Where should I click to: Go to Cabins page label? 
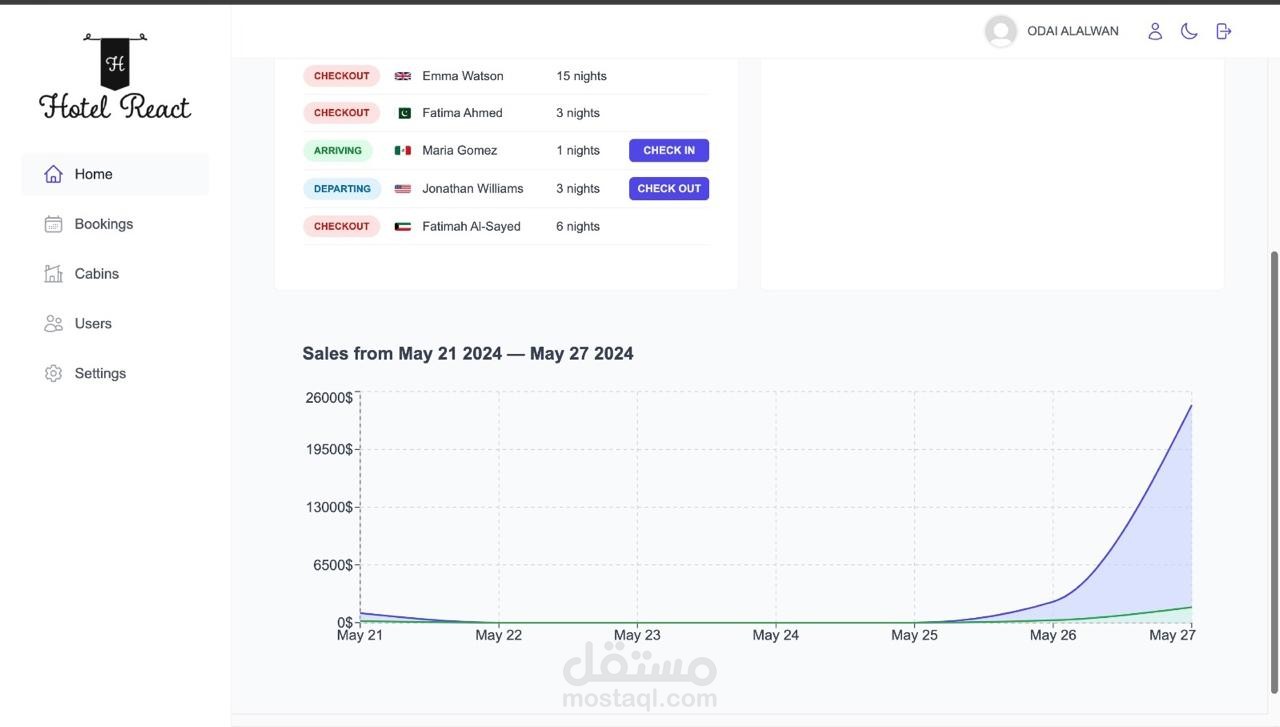point(97,274)
